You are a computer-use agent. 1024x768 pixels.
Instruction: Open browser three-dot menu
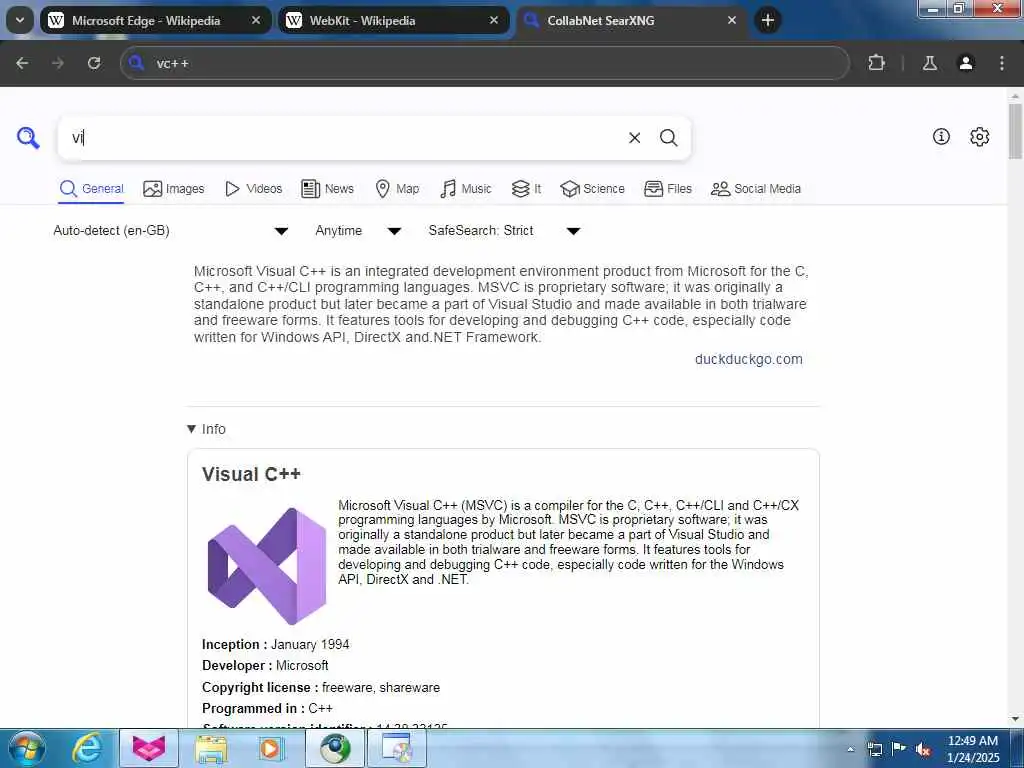click(x=1002, y=63)
